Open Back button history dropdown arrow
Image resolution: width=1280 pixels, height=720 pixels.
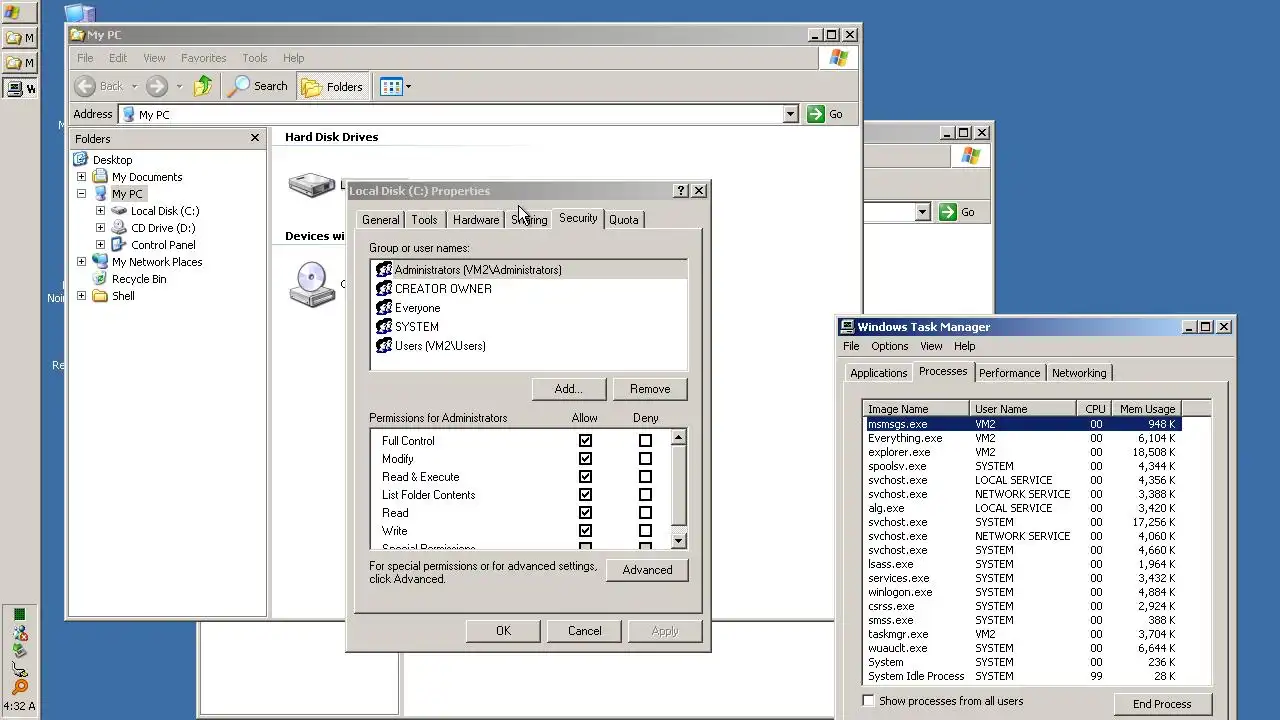[x=134, y=87]
